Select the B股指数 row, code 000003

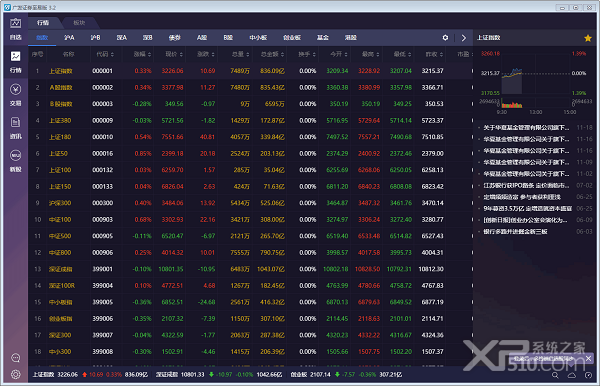tap(251, 104)
